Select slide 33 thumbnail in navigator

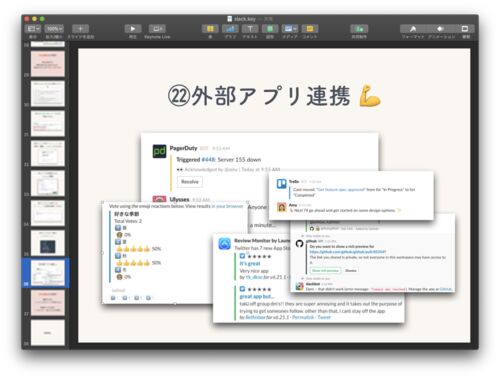pos(48,183)
